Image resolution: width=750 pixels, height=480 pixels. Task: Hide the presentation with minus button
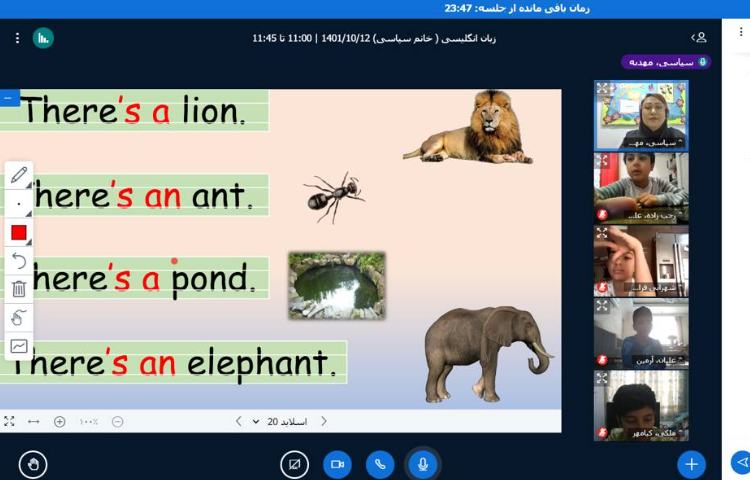point(9,98)
